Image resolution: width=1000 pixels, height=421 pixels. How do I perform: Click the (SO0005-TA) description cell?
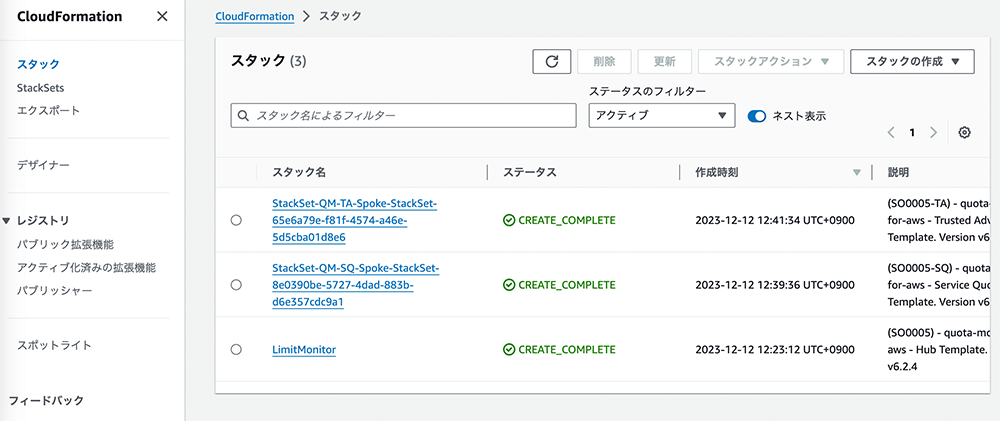[x=938, y=221]
